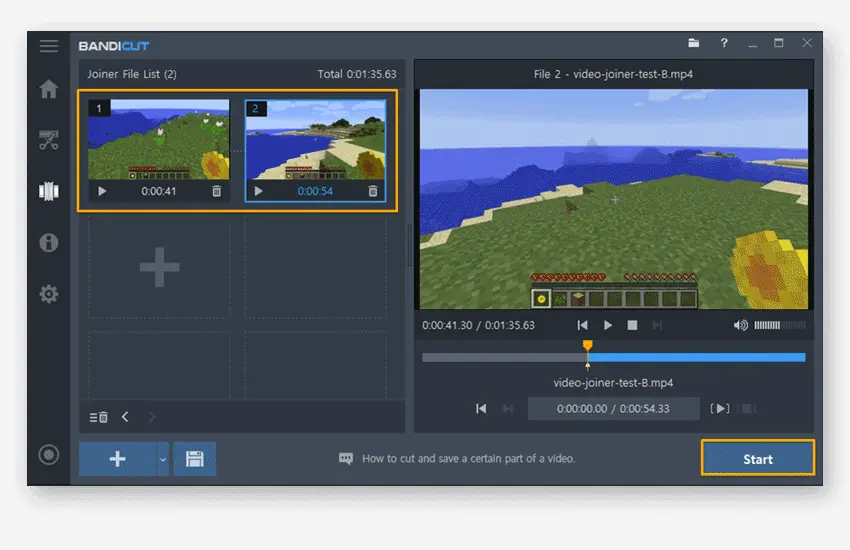The image size is (850, 550).
Task: Toggle segment playback bracket-play button
Action: tap(720, 409)
